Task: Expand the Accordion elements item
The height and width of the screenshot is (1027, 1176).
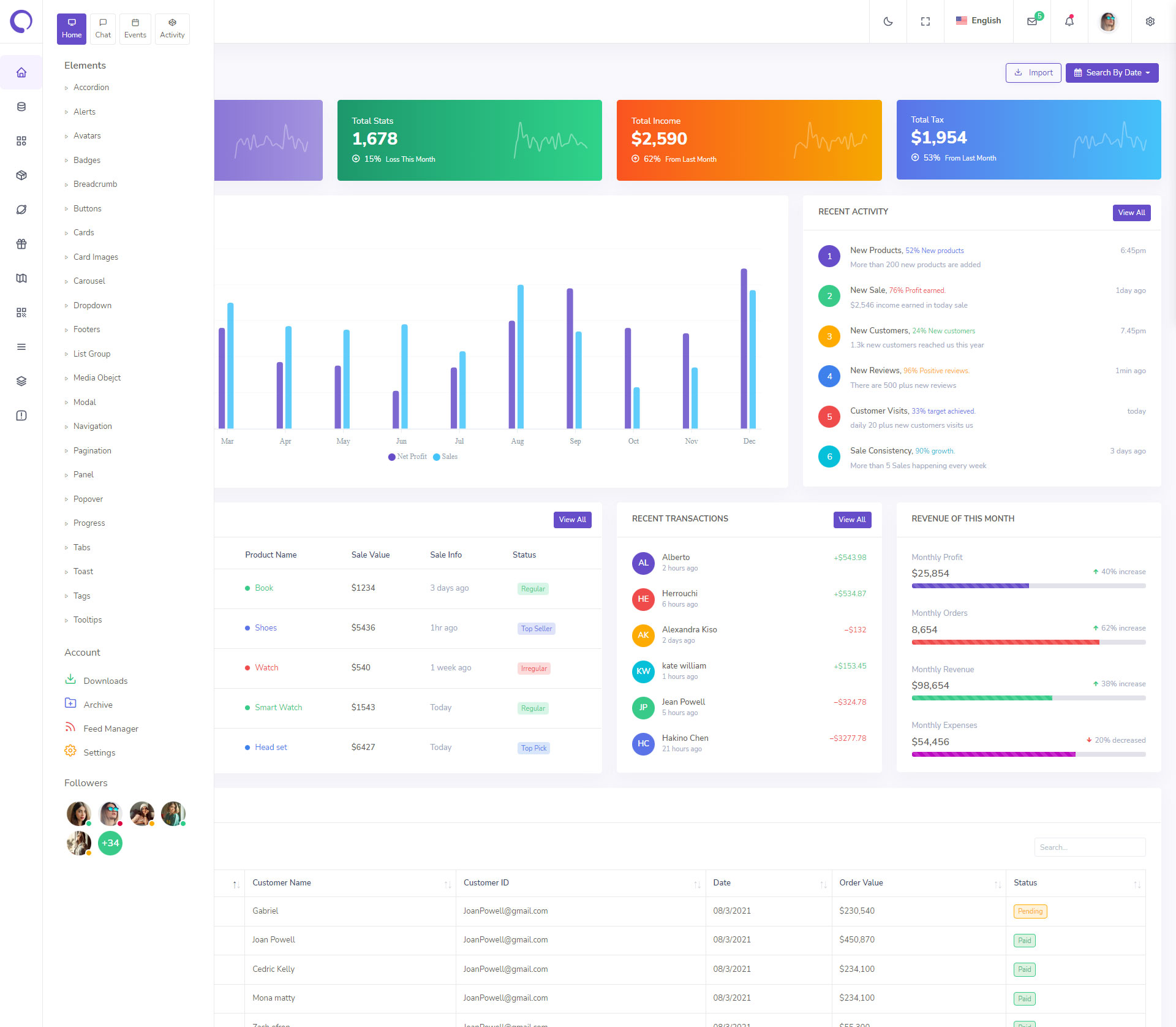Action: [91, 88]
